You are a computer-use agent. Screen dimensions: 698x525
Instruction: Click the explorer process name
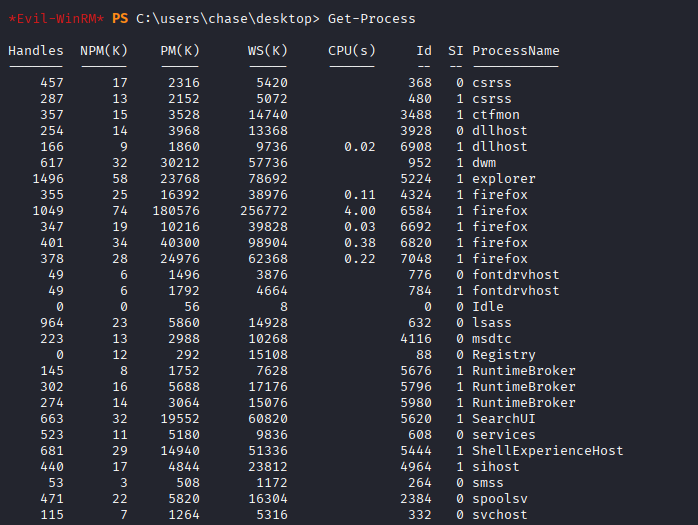[x=503, y=179]
